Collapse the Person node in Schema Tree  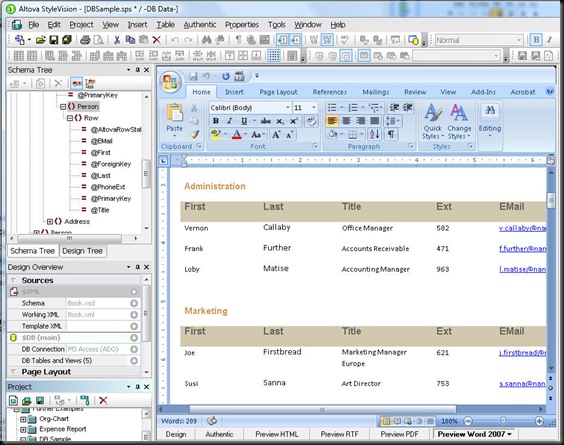pos(63,106)
